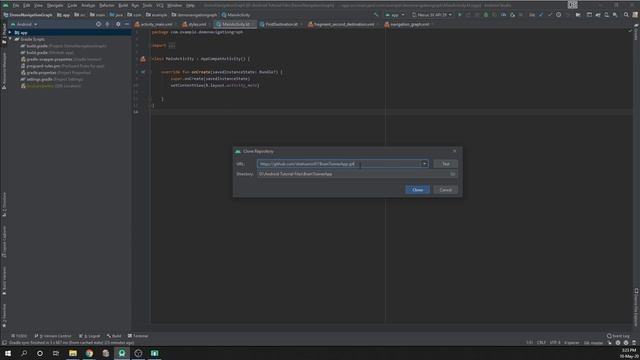The width and height of the screenshot is (640, 360).
Task: Open the Refactor menu
Action: [107, 5]
